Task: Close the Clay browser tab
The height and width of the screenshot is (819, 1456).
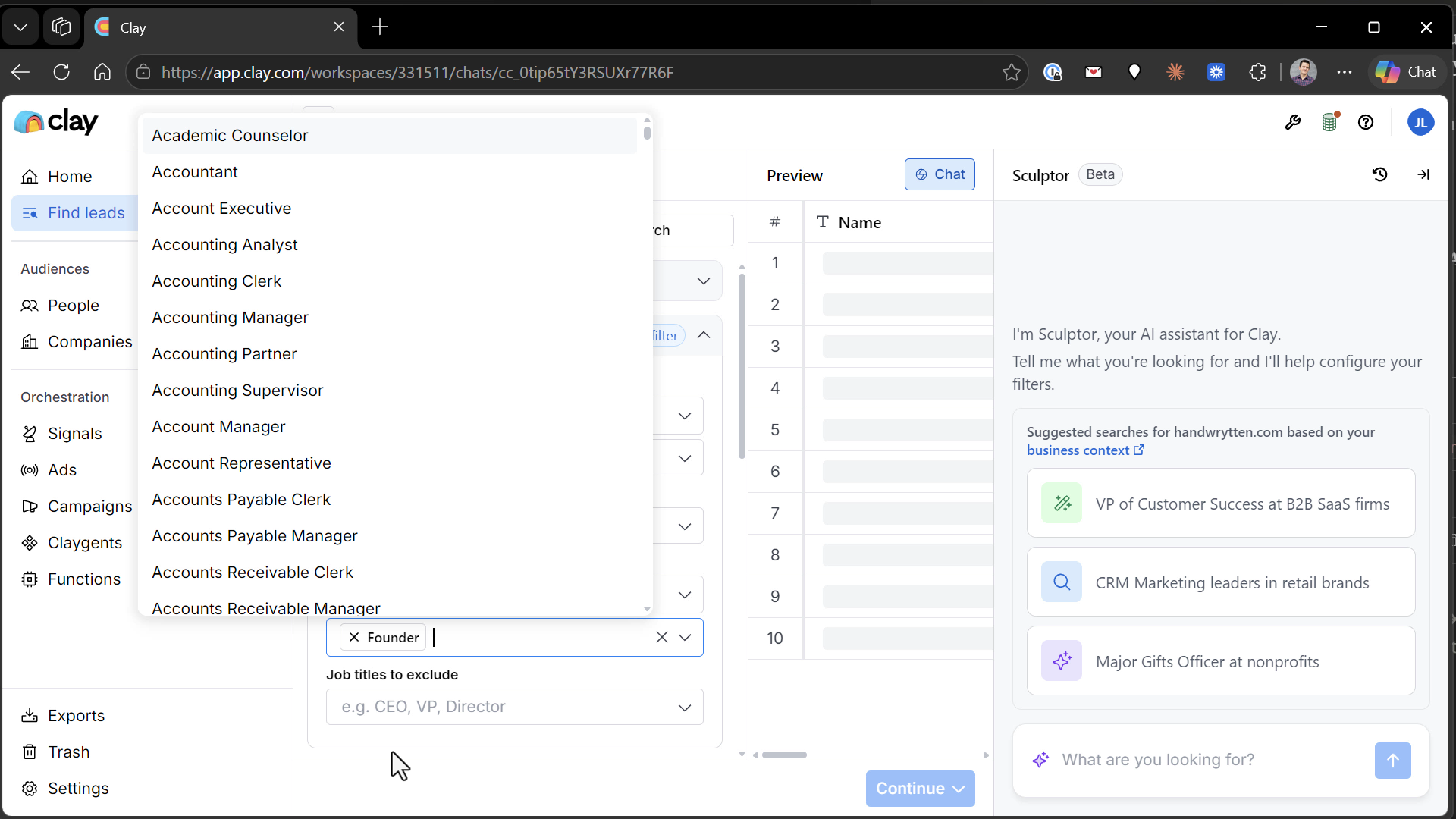Action: pyautogui.click(x=339, y=27)
